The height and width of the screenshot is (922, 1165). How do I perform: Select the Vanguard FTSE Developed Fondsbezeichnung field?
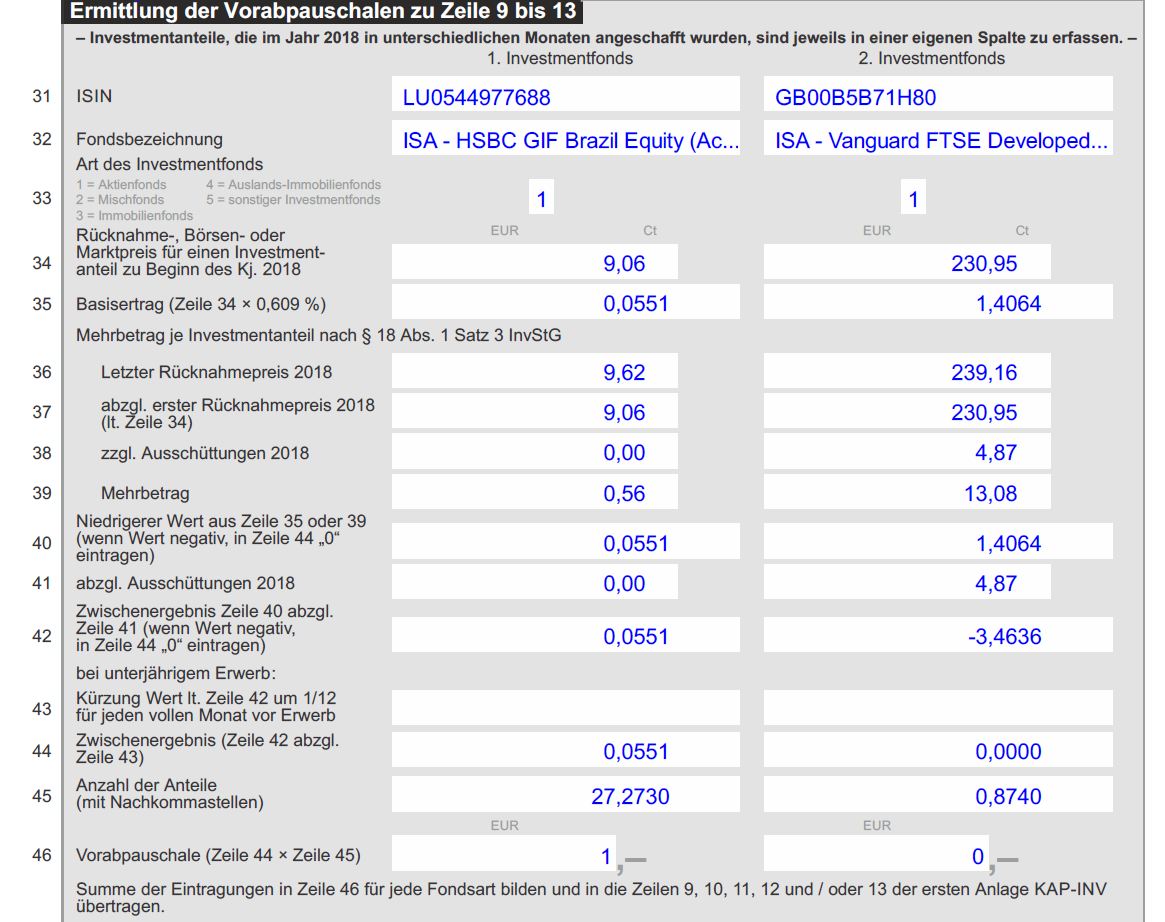pyautogui.click(x=937, y=141)
